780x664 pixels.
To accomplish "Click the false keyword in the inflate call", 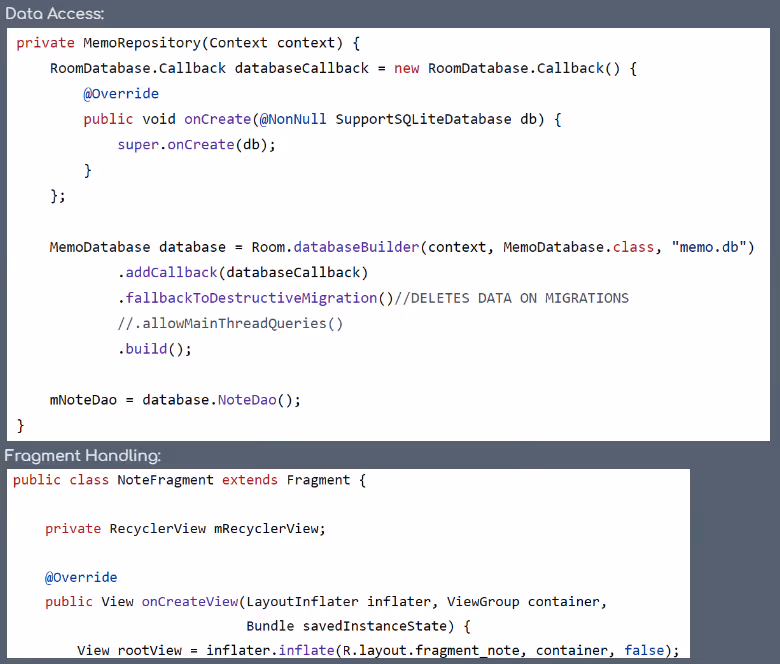I will point(644,651).
